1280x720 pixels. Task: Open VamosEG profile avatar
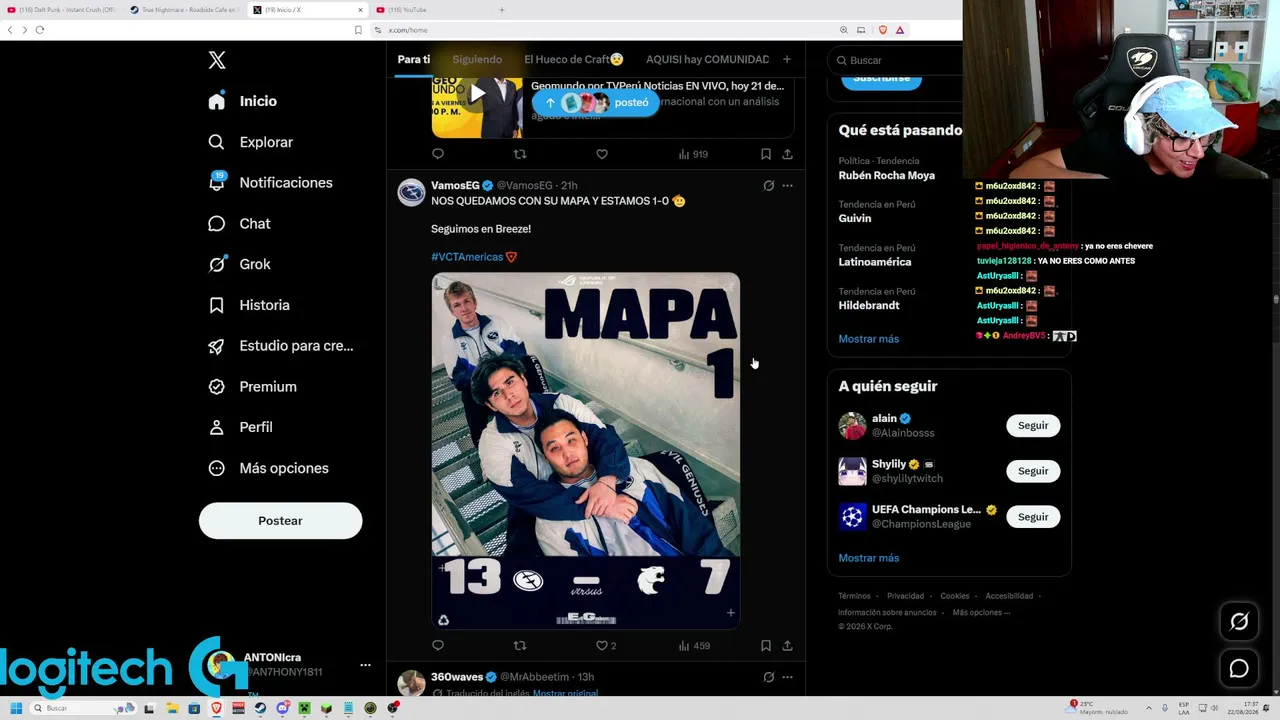tap(411, 192)
